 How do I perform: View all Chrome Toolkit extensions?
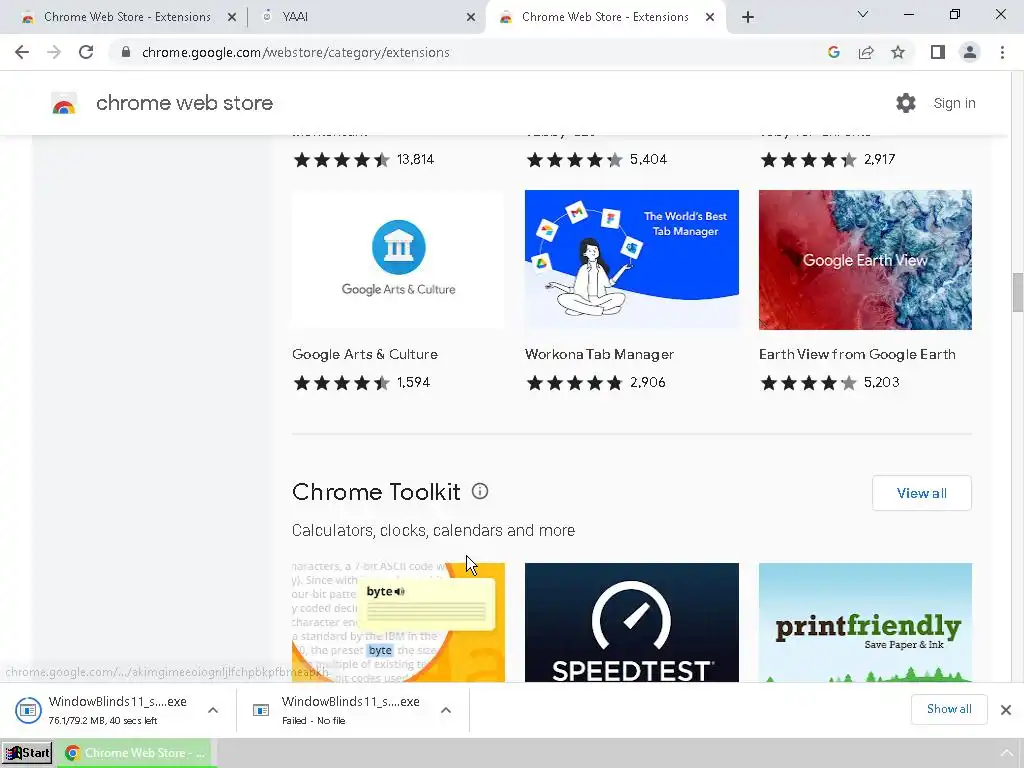pos(921,493)
